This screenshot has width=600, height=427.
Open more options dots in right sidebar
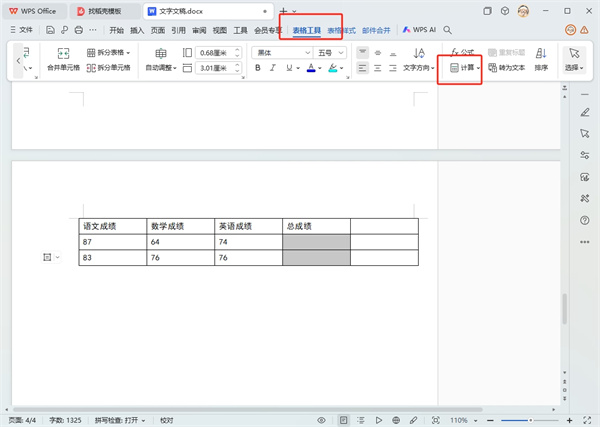pyautogui.click(x=585, y=242)
